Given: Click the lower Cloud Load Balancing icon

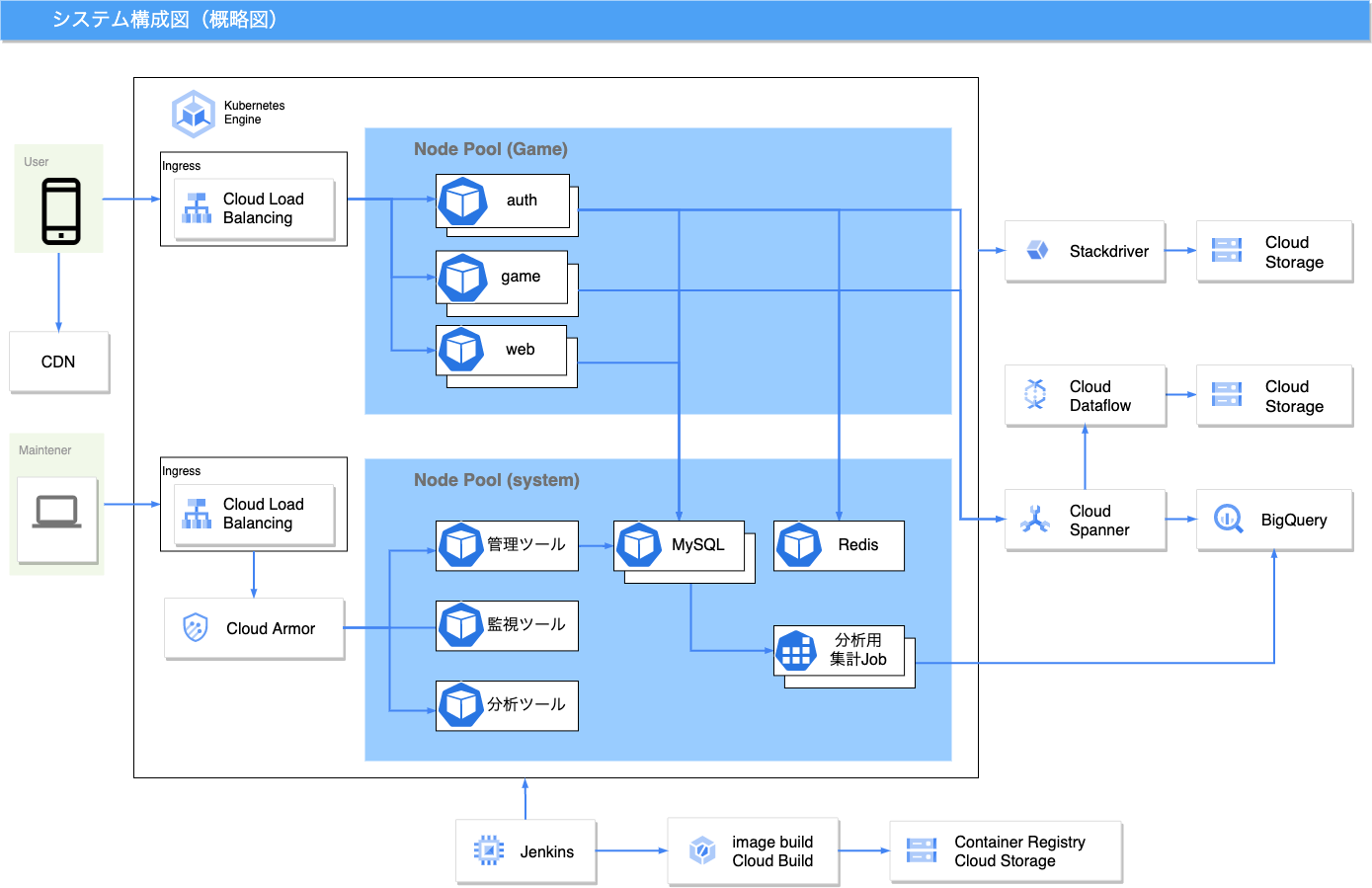Looking at the screenshot, I should click(197, 514).
